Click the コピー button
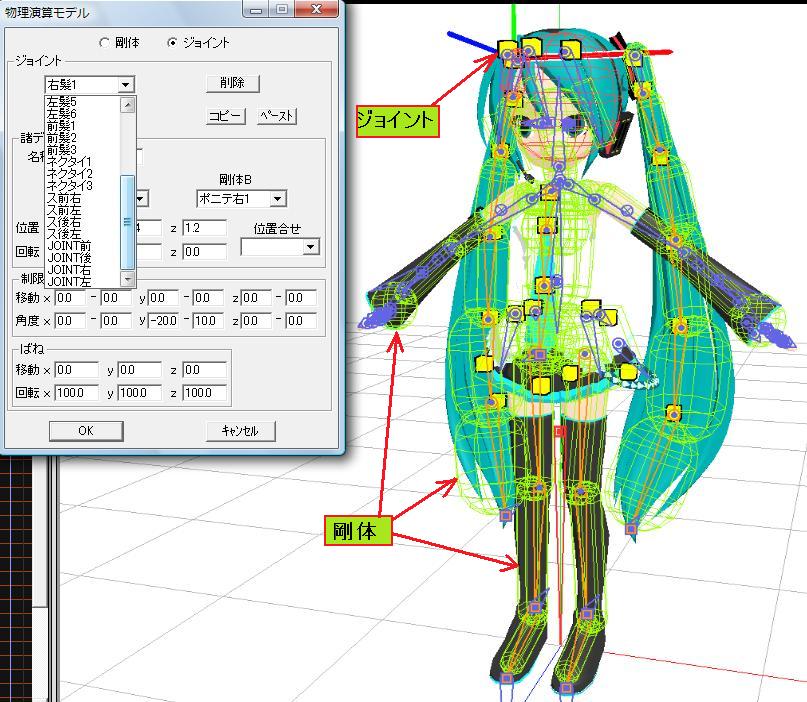 pos(225,116)
